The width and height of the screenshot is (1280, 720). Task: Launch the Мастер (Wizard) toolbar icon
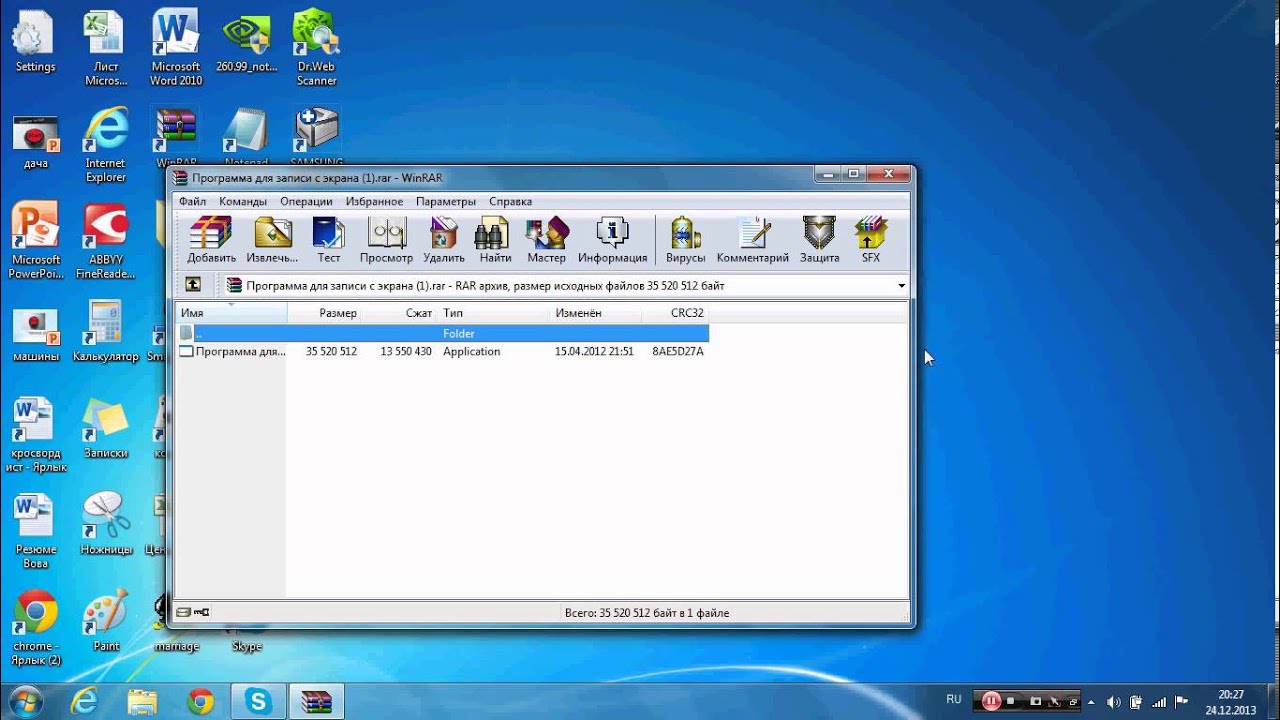coord(546,240)
